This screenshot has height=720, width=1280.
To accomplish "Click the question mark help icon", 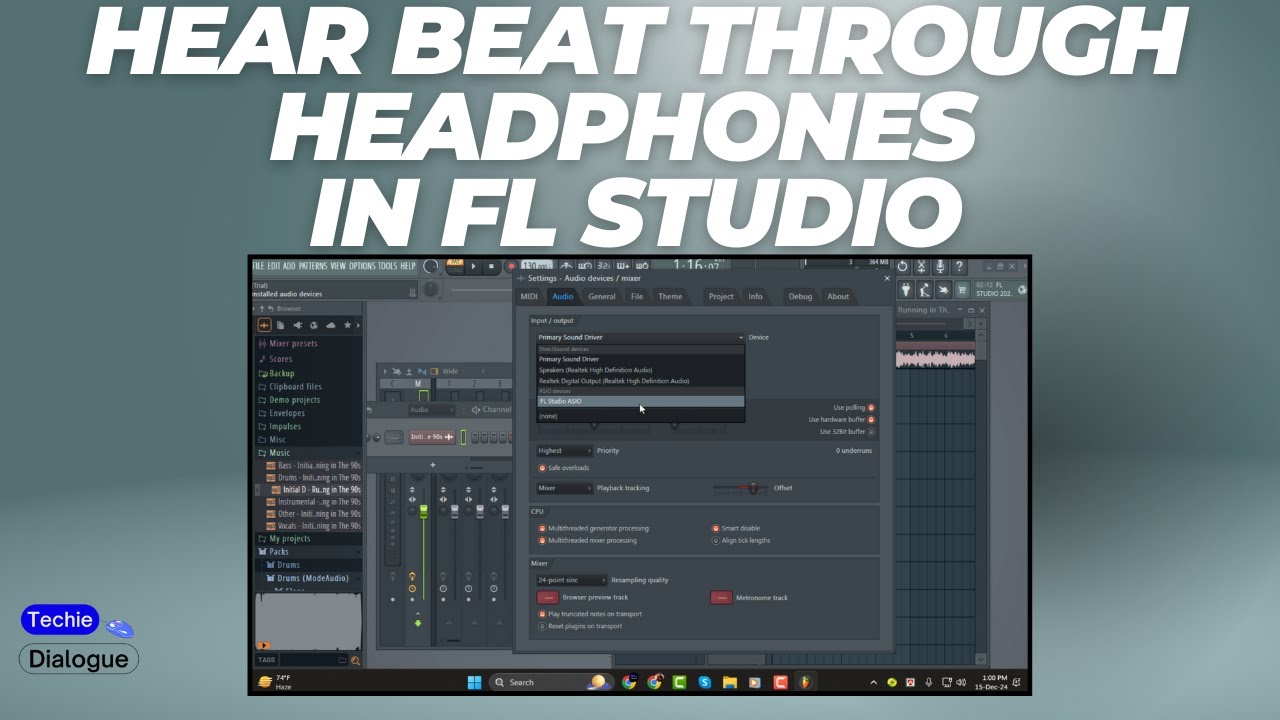I will (959, 267).
